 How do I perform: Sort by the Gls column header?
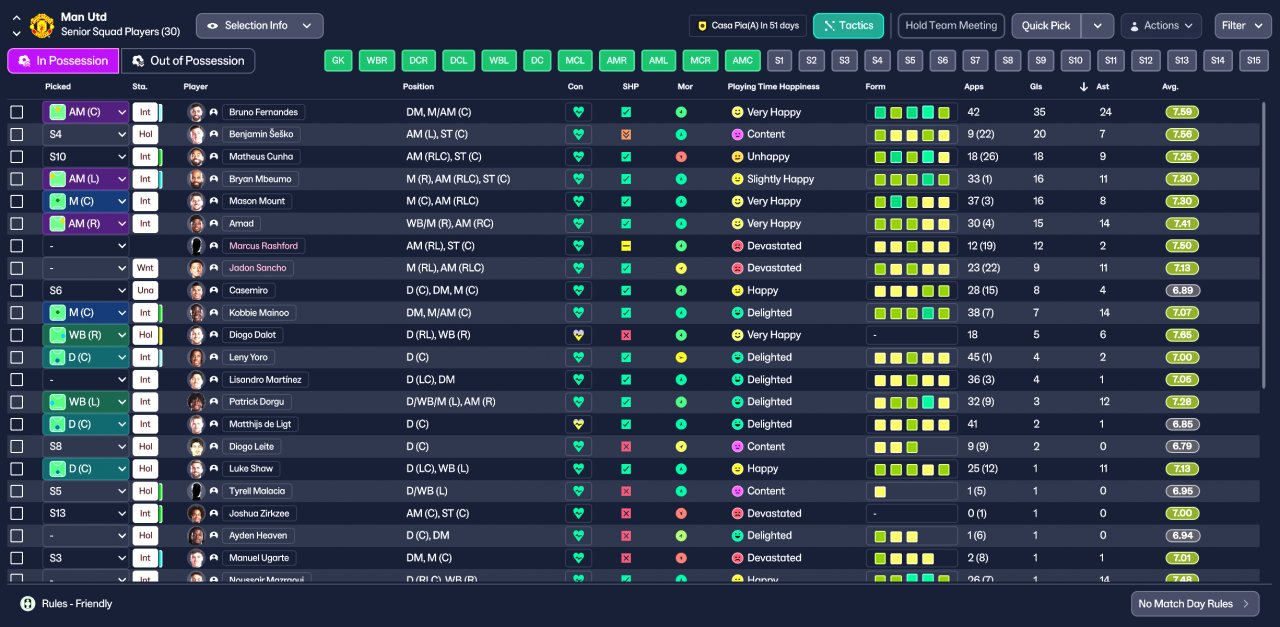(x=1036, y=87)
